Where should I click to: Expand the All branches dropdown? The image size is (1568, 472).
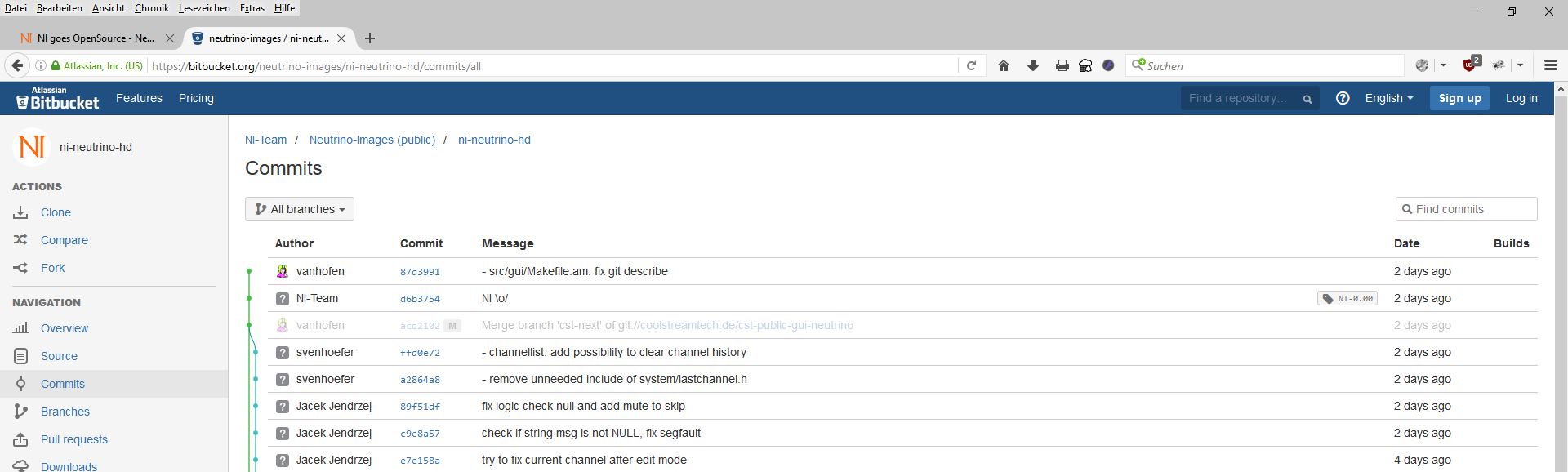[300, 209]
